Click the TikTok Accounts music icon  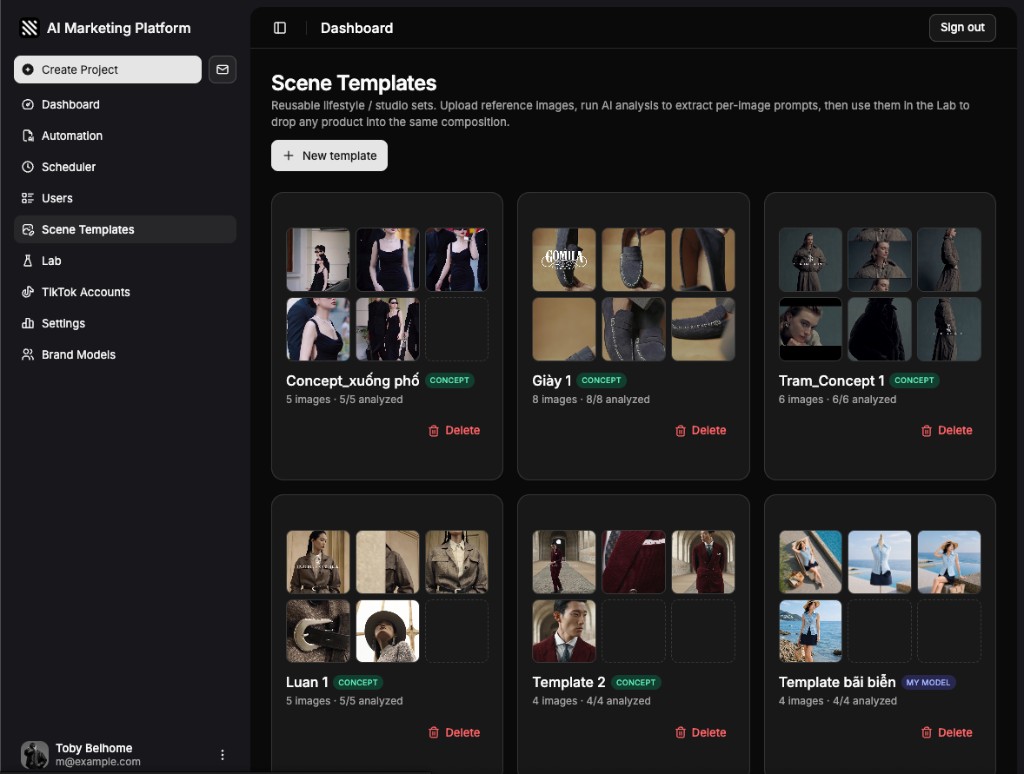(x=27, y=292)
